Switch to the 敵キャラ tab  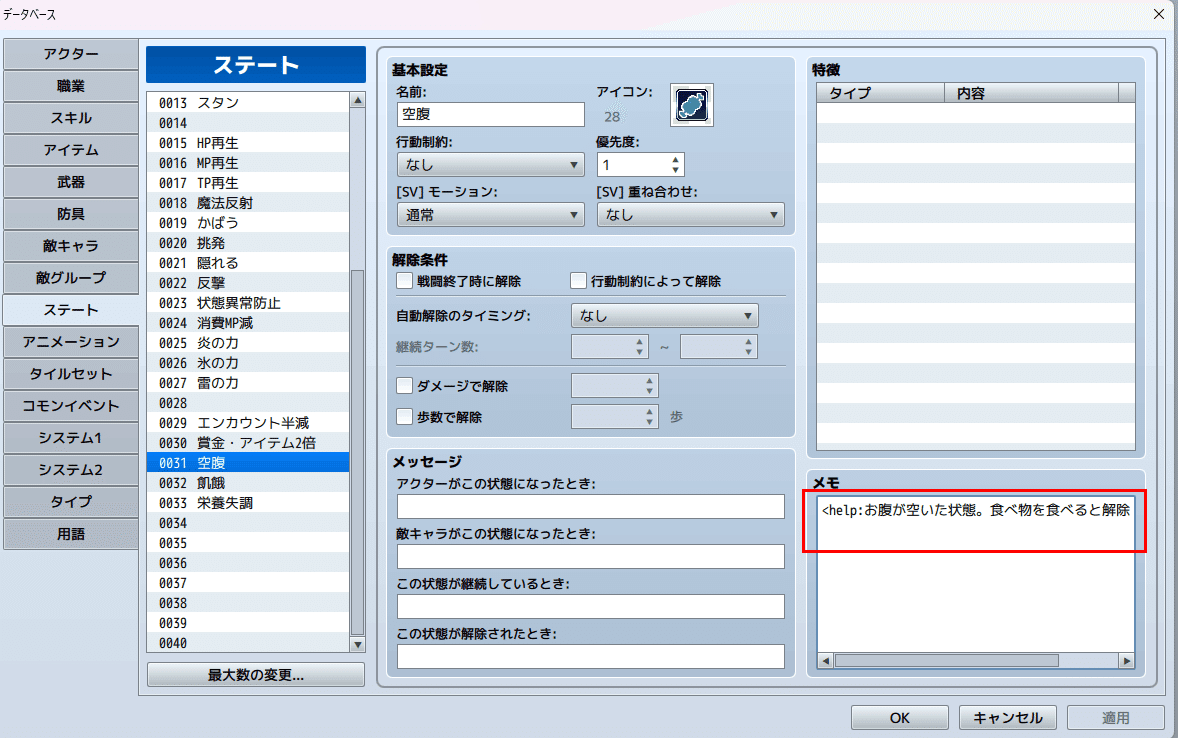(x=71, y=246)
